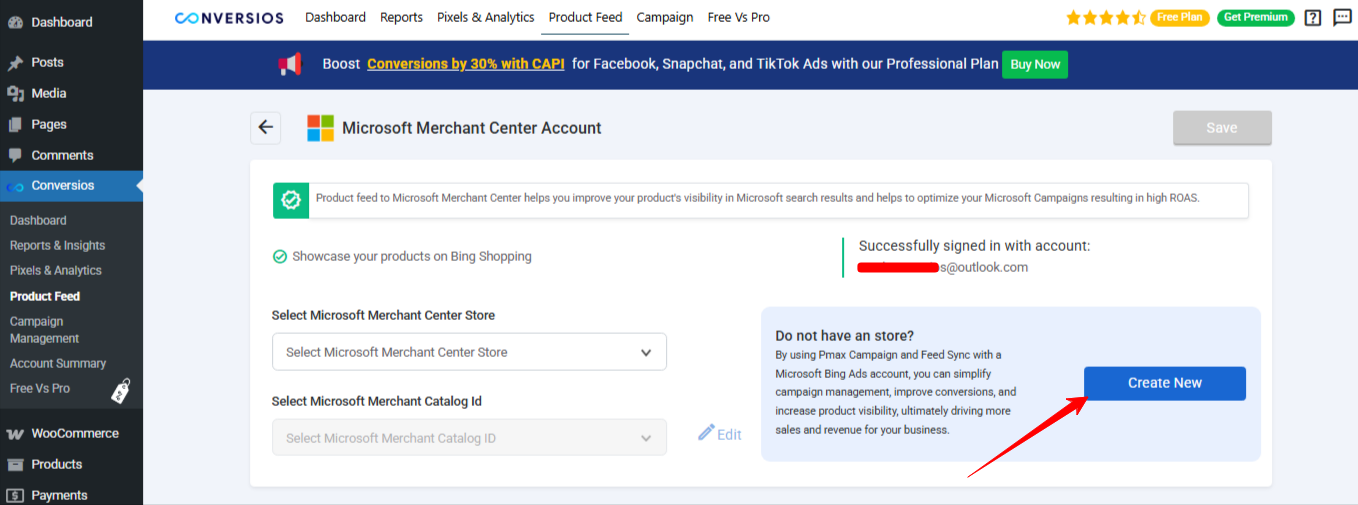Open Reports & Insights in sidebar submenu
Viewport: 1358px width, 505px height.
pos(57,245)
